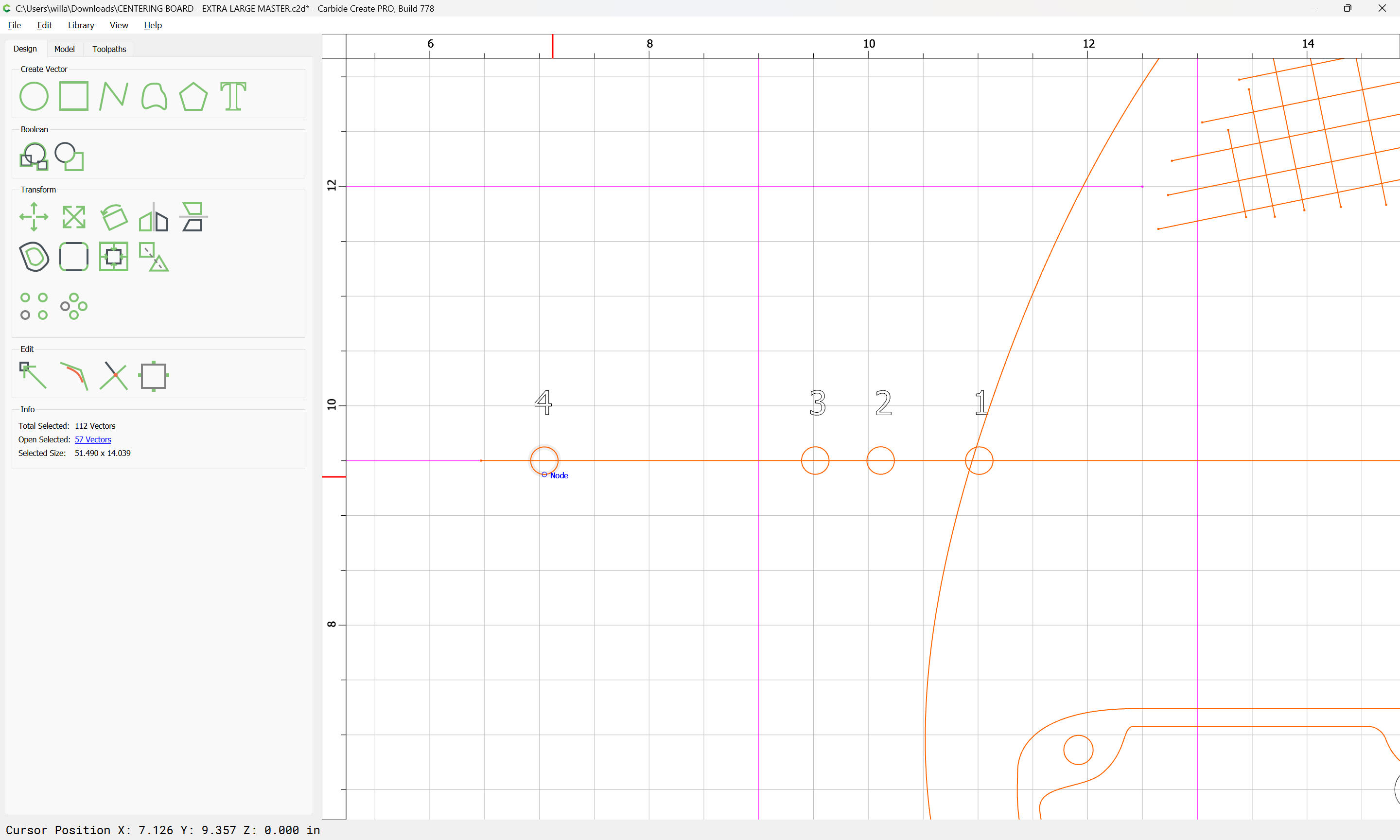Screen dimensions: 1400x840
Task: Activate the Mirror/Flip transform tool
Action: [x=154, y=217]
